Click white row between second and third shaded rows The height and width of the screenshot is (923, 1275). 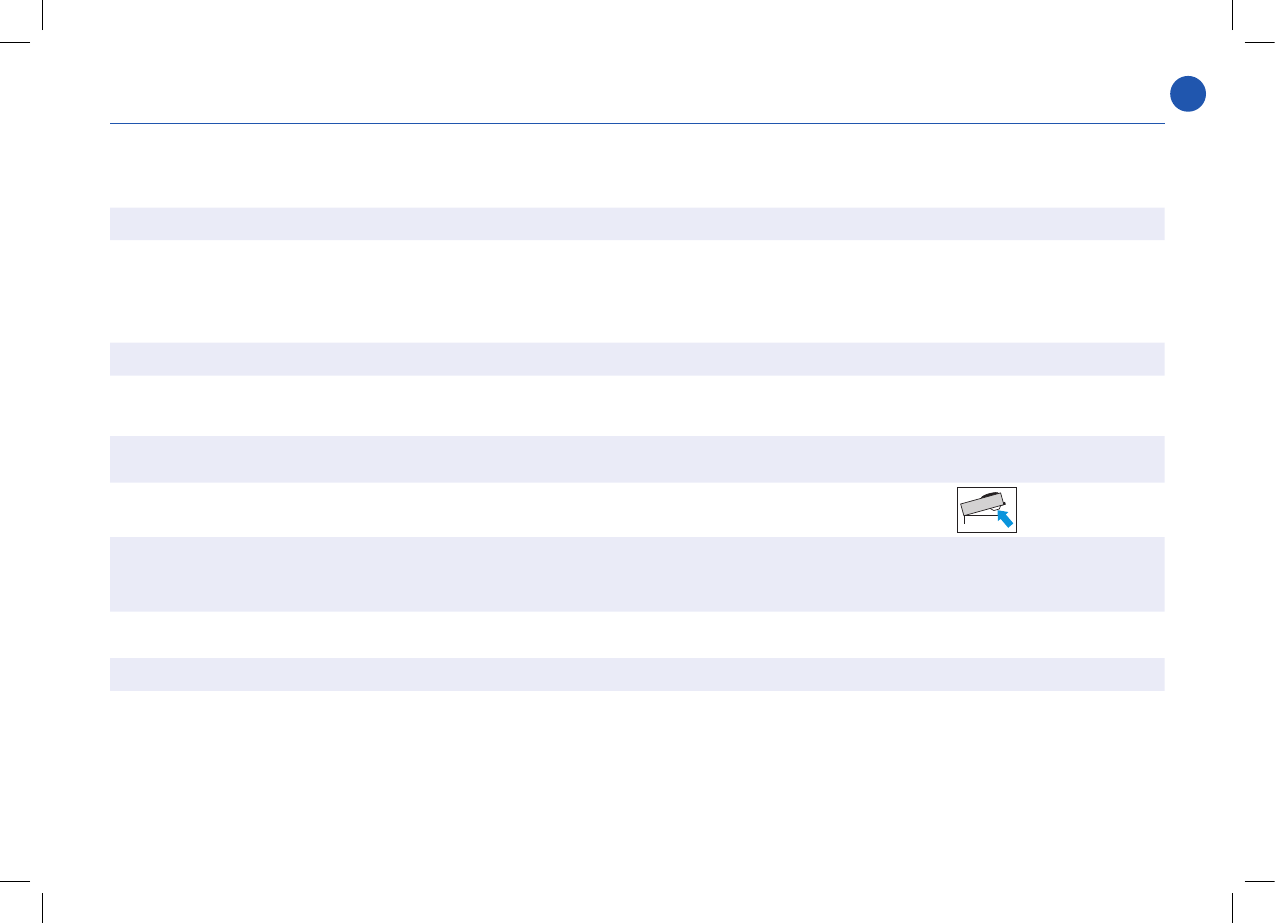click(x=636, y=405)
